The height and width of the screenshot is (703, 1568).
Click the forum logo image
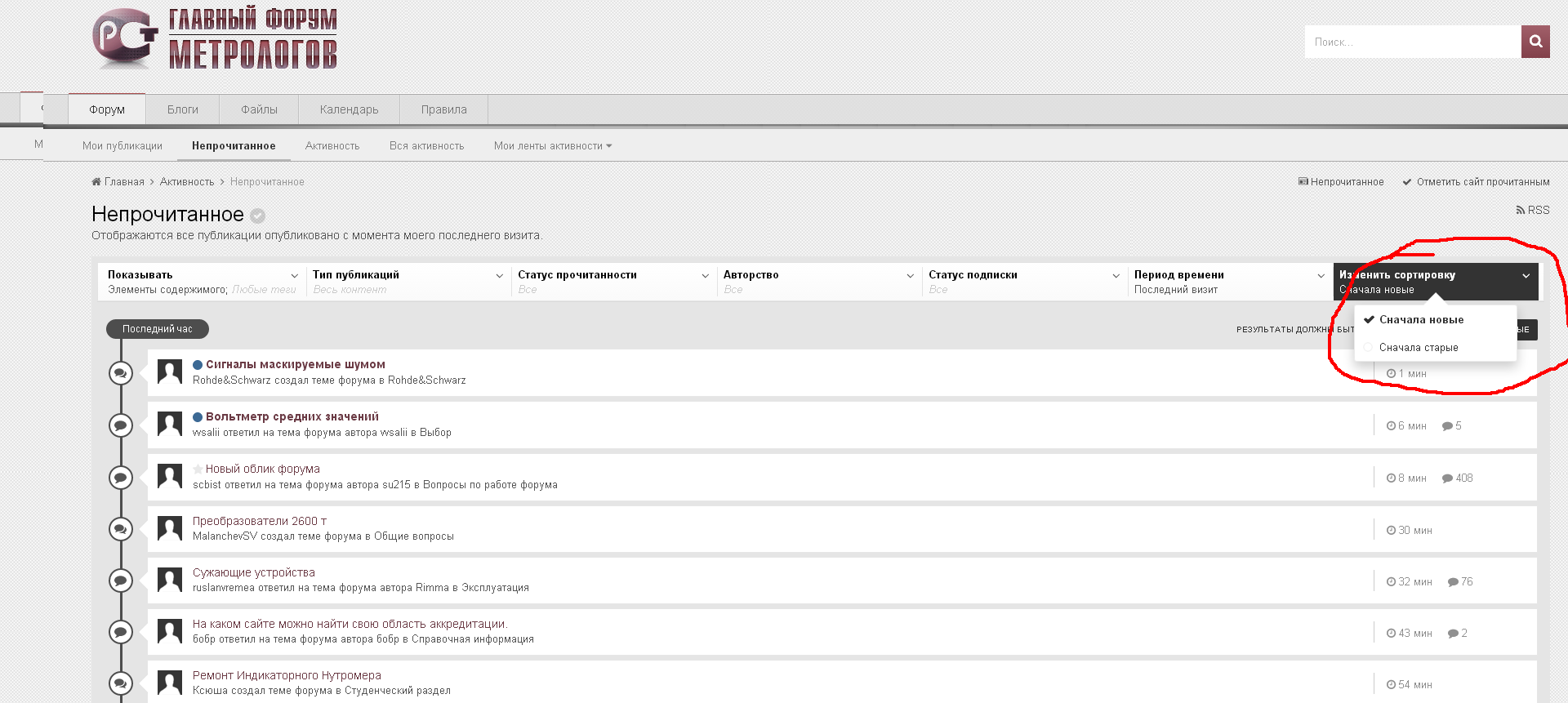click(x=214, y=39)
